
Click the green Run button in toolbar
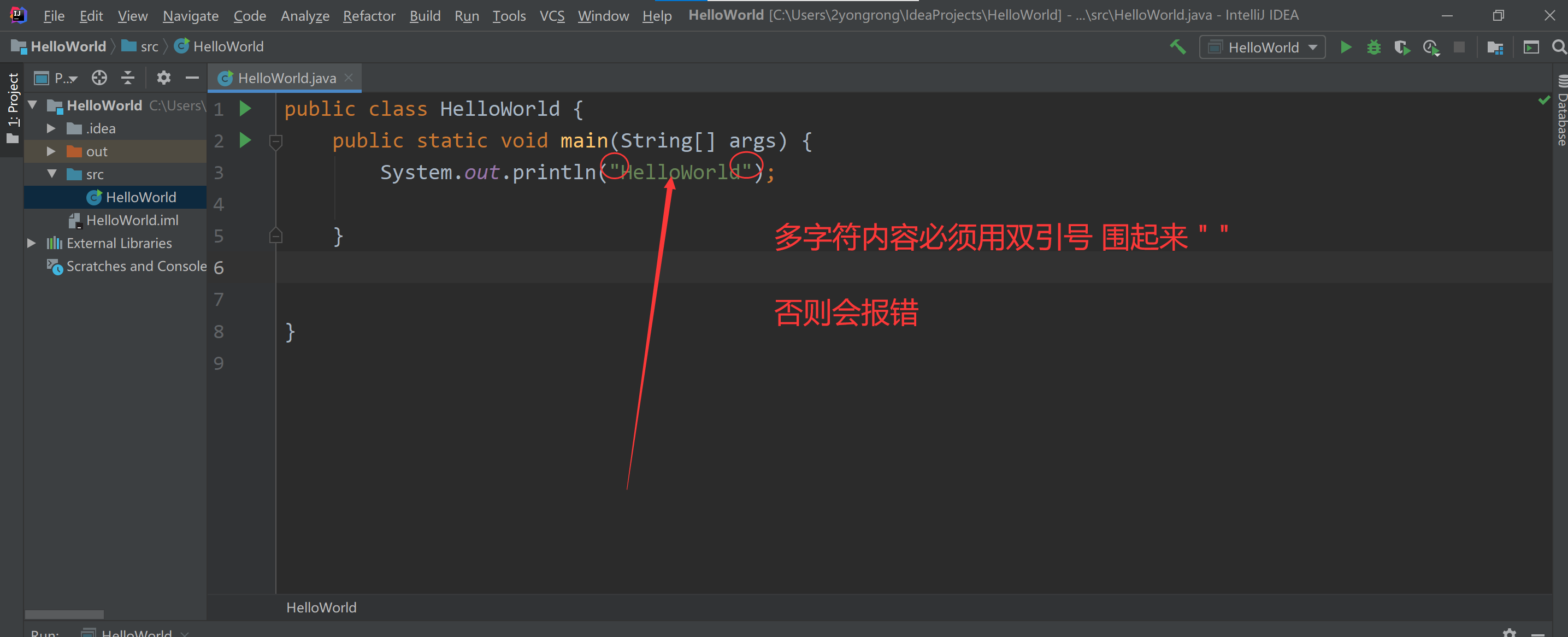[x=1345, y=47]
